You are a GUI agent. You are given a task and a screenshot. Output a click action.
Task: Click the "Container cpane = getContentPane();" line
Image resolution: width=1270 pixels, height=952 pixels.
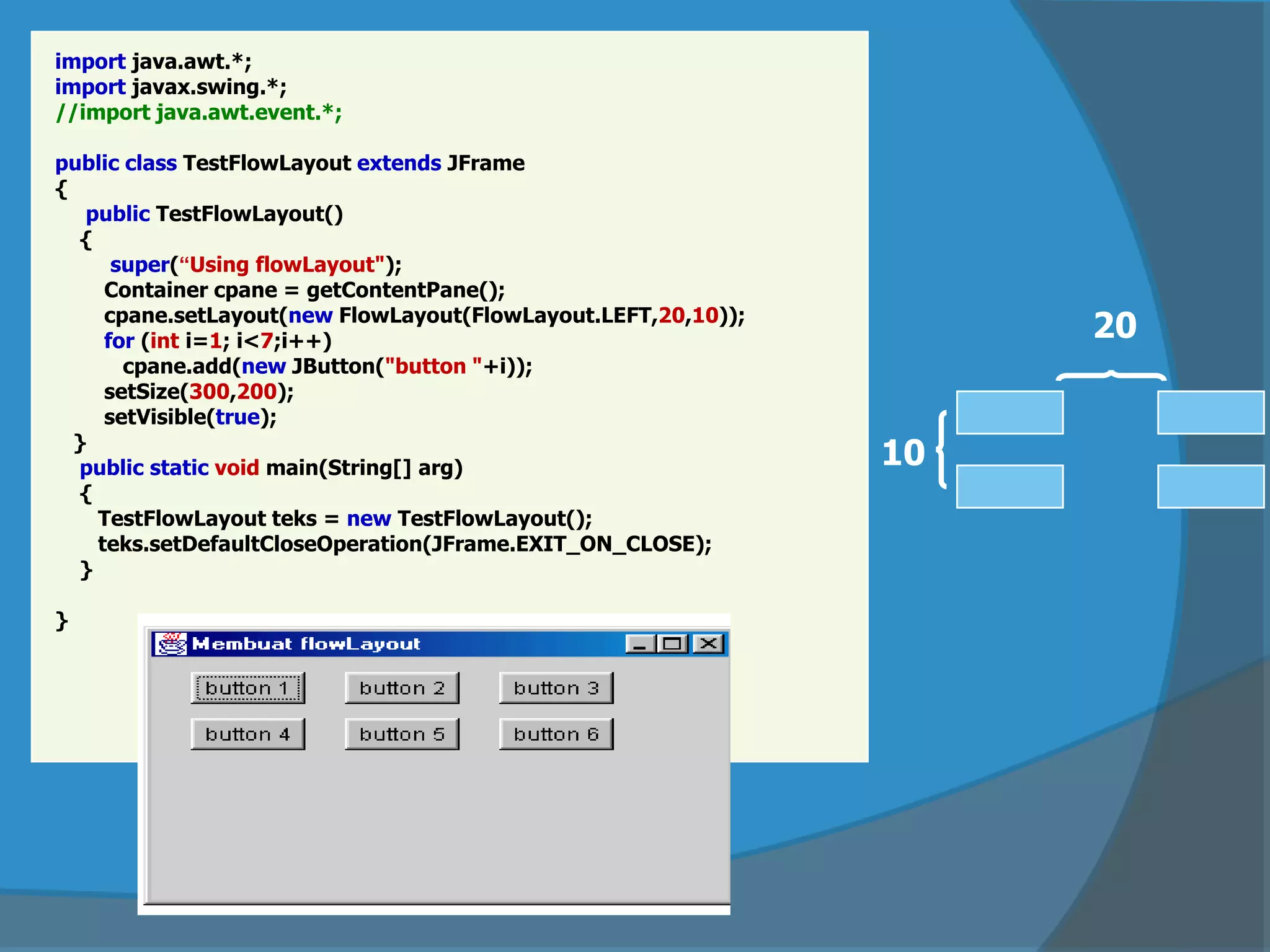click(304, 290)
